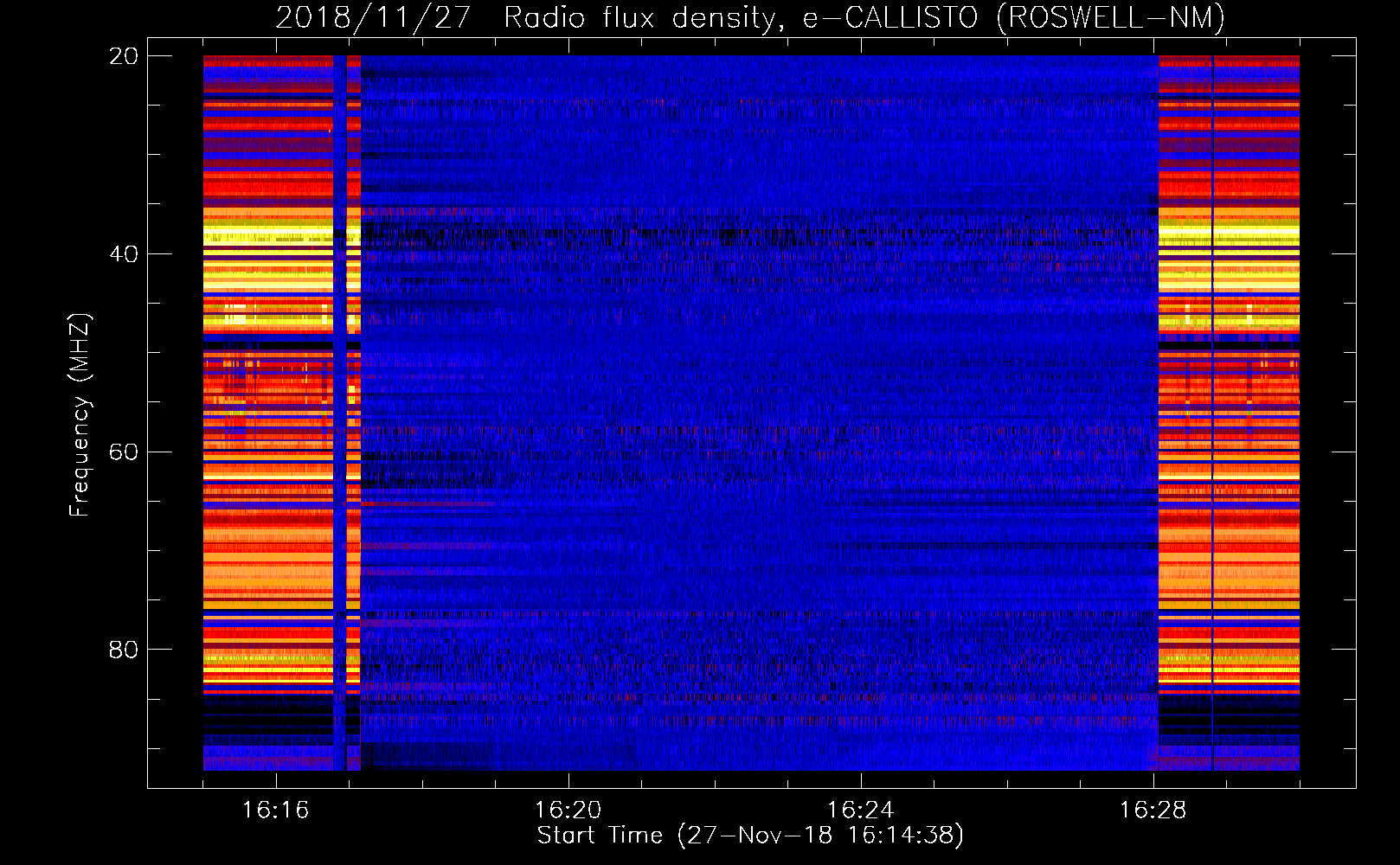This screenshot has width=1400, height=865.
Task: Click the 'Frequency (MHZ)' axis label
Action: [x=79, y=415]
